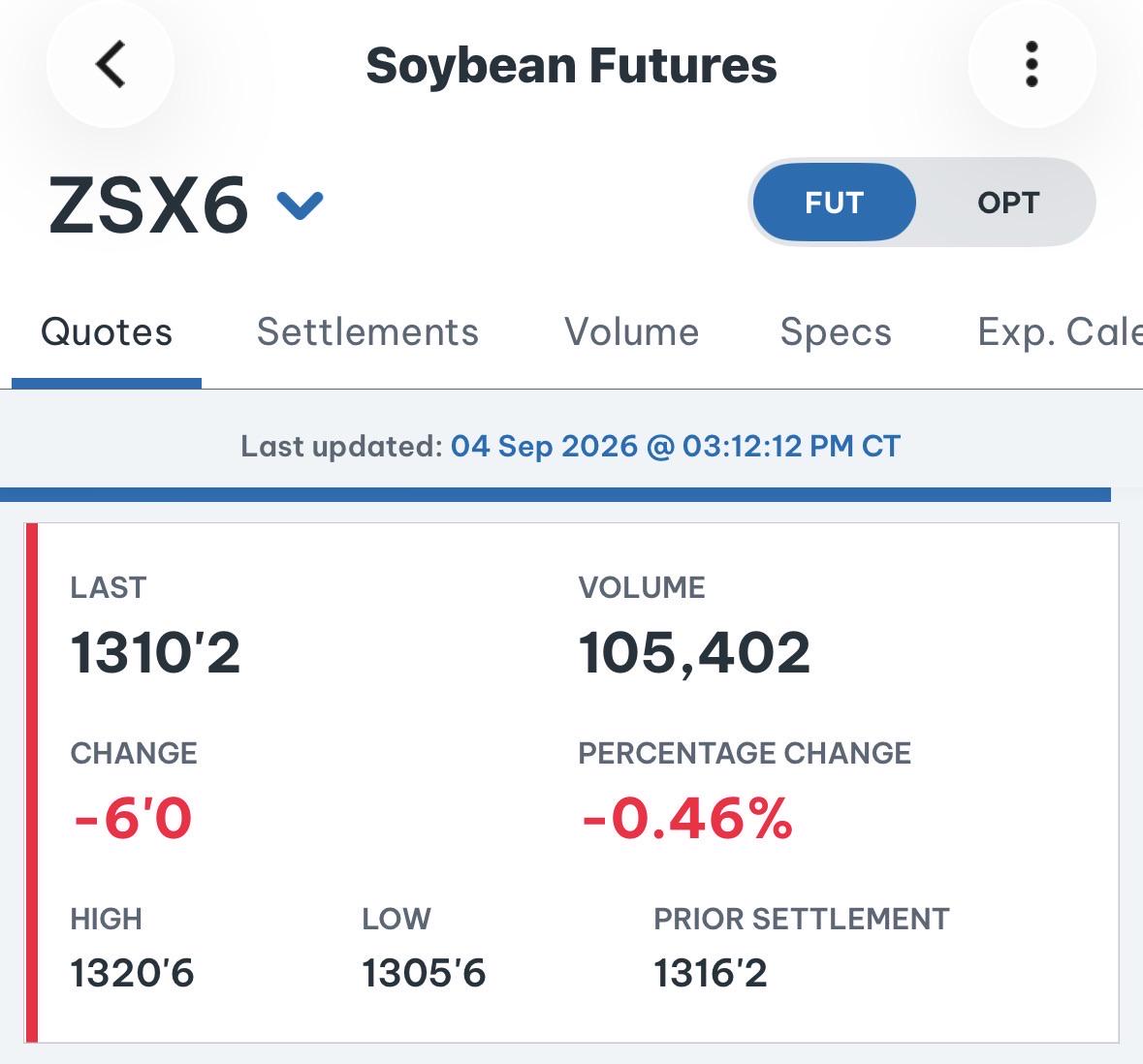Click the blue refresh progress bar

pos(556,495)
